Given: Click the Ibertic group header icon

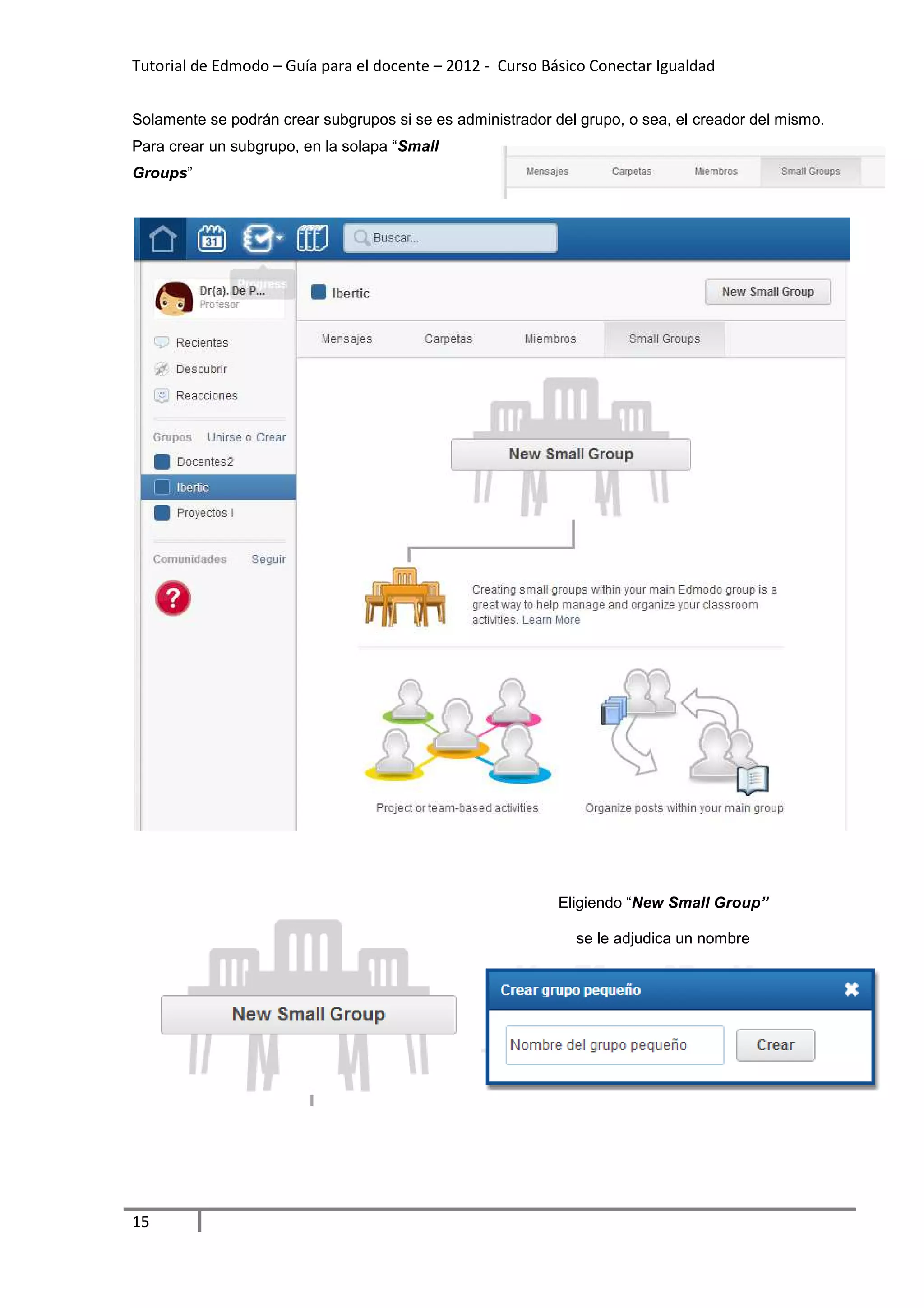Looking at the screenshot, I should [319, 292].
